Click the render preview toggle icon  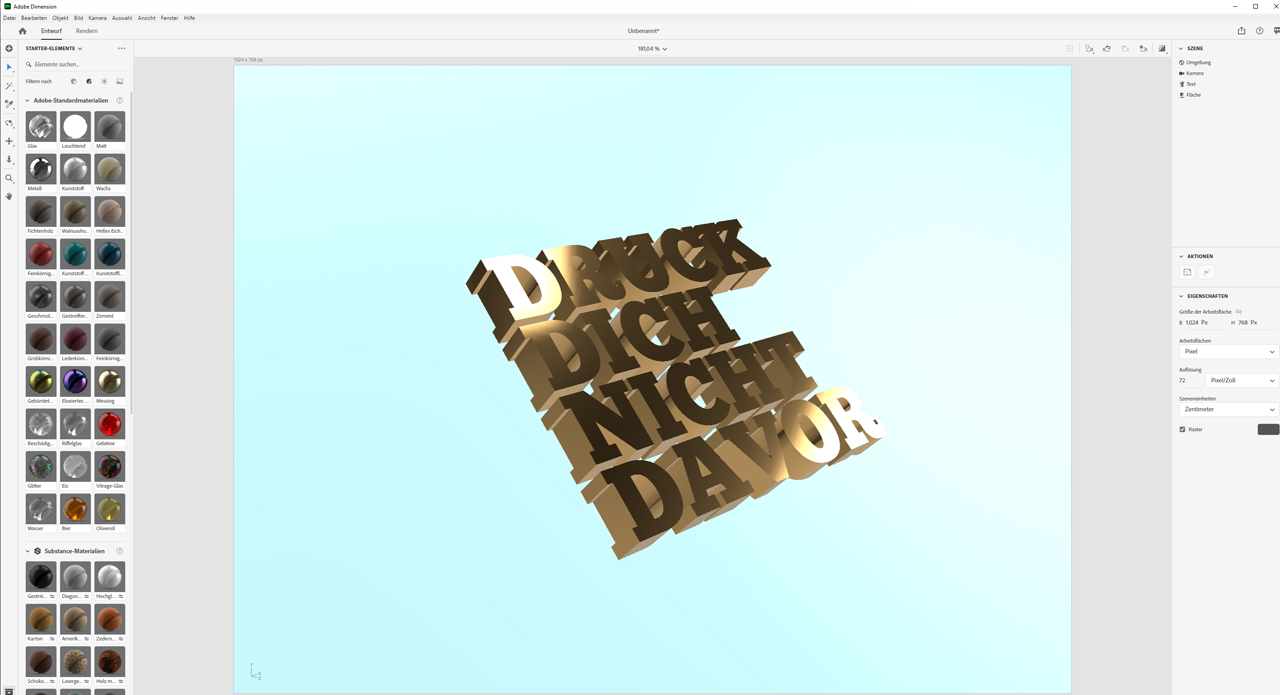pos(1162,48)
